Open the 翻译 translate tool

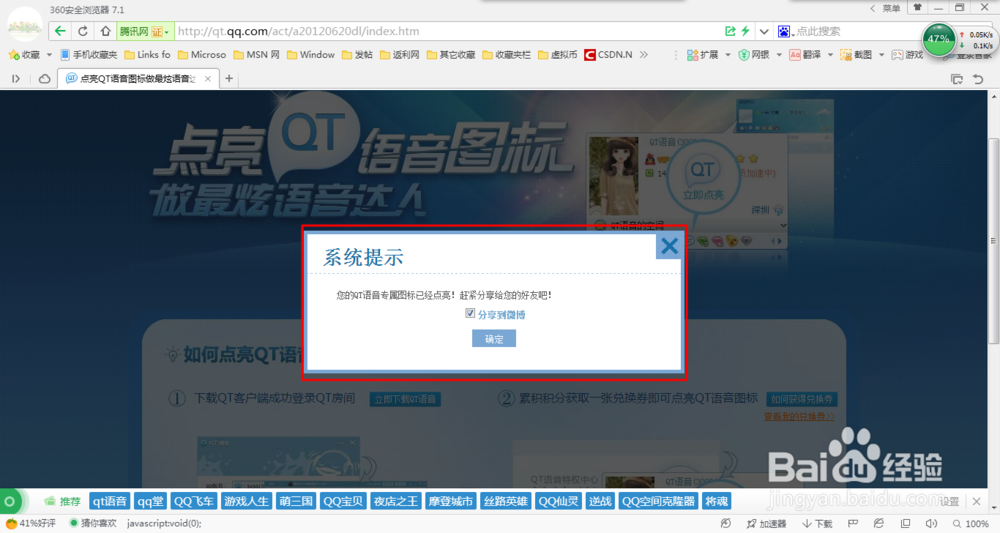(x=805, y=55)
